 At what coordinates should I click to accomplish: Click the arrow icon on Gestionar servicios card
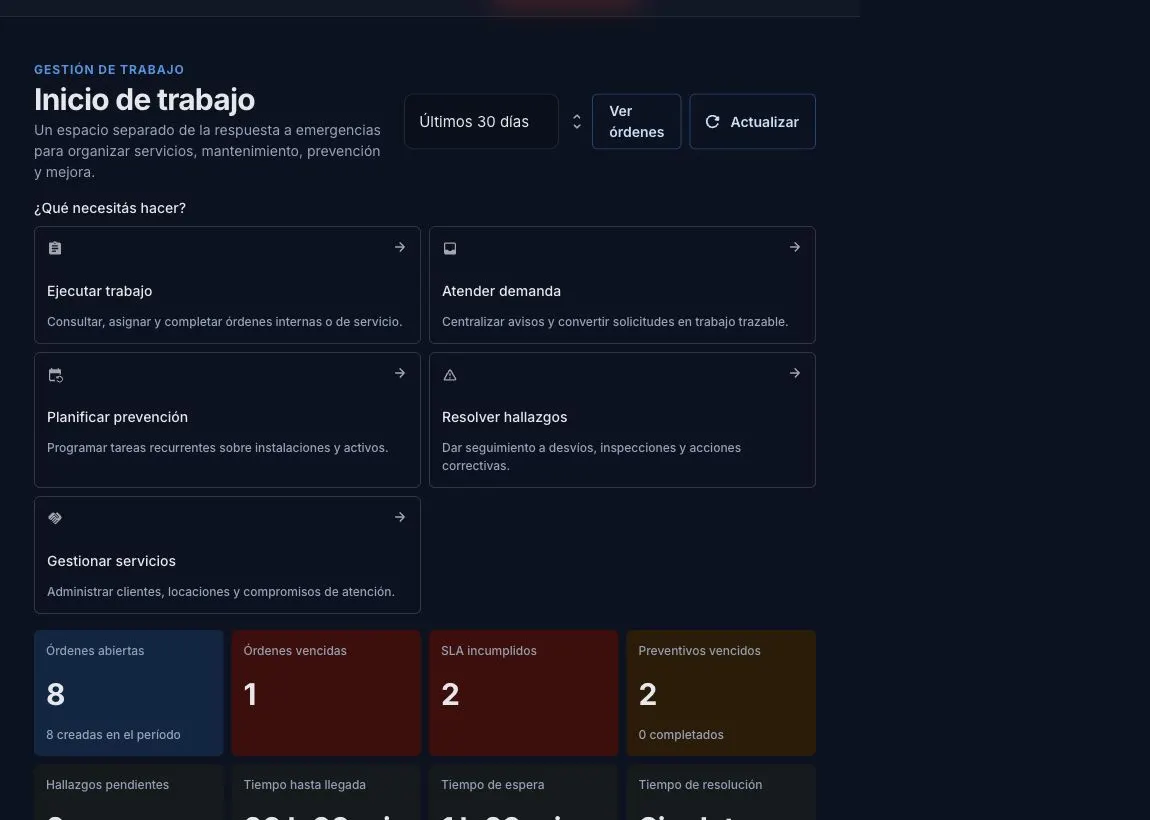[400, 517]
